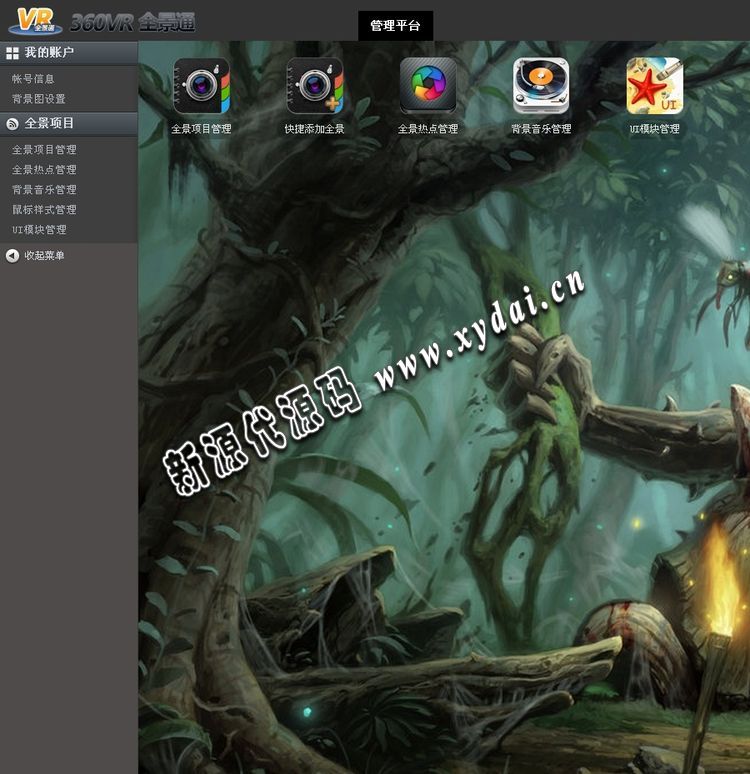Open the 背景音乐管理 turntable icon
Screen dimensions: 750x774
coord(541,86)
